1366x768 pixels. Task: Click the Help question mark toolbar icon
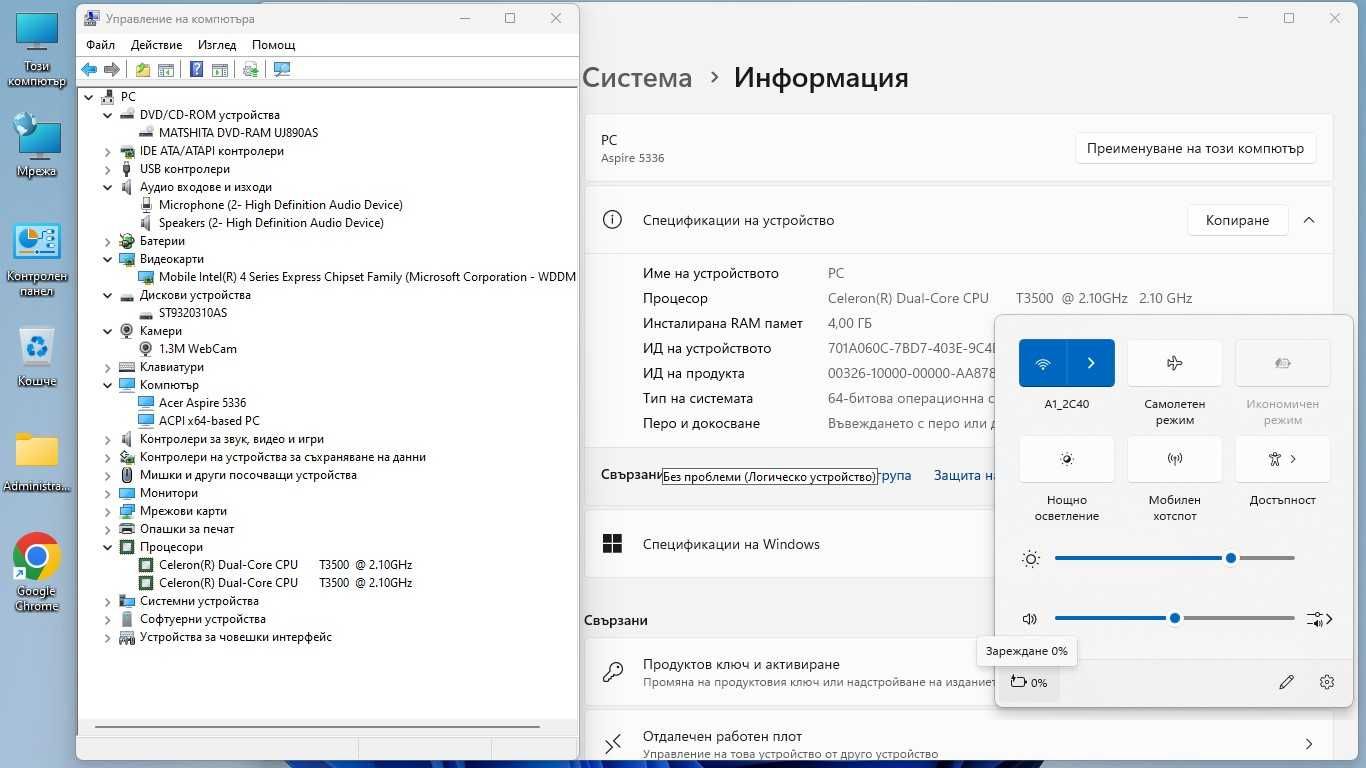pyautogui.click(x=197, y=69)
